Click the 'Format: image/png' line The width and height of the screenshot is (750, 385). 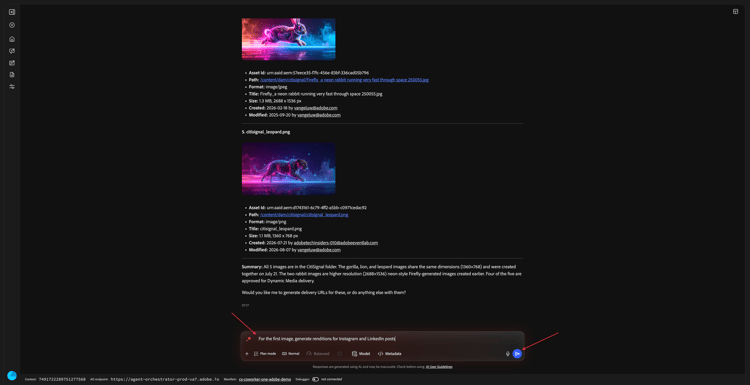coord(268,222)
